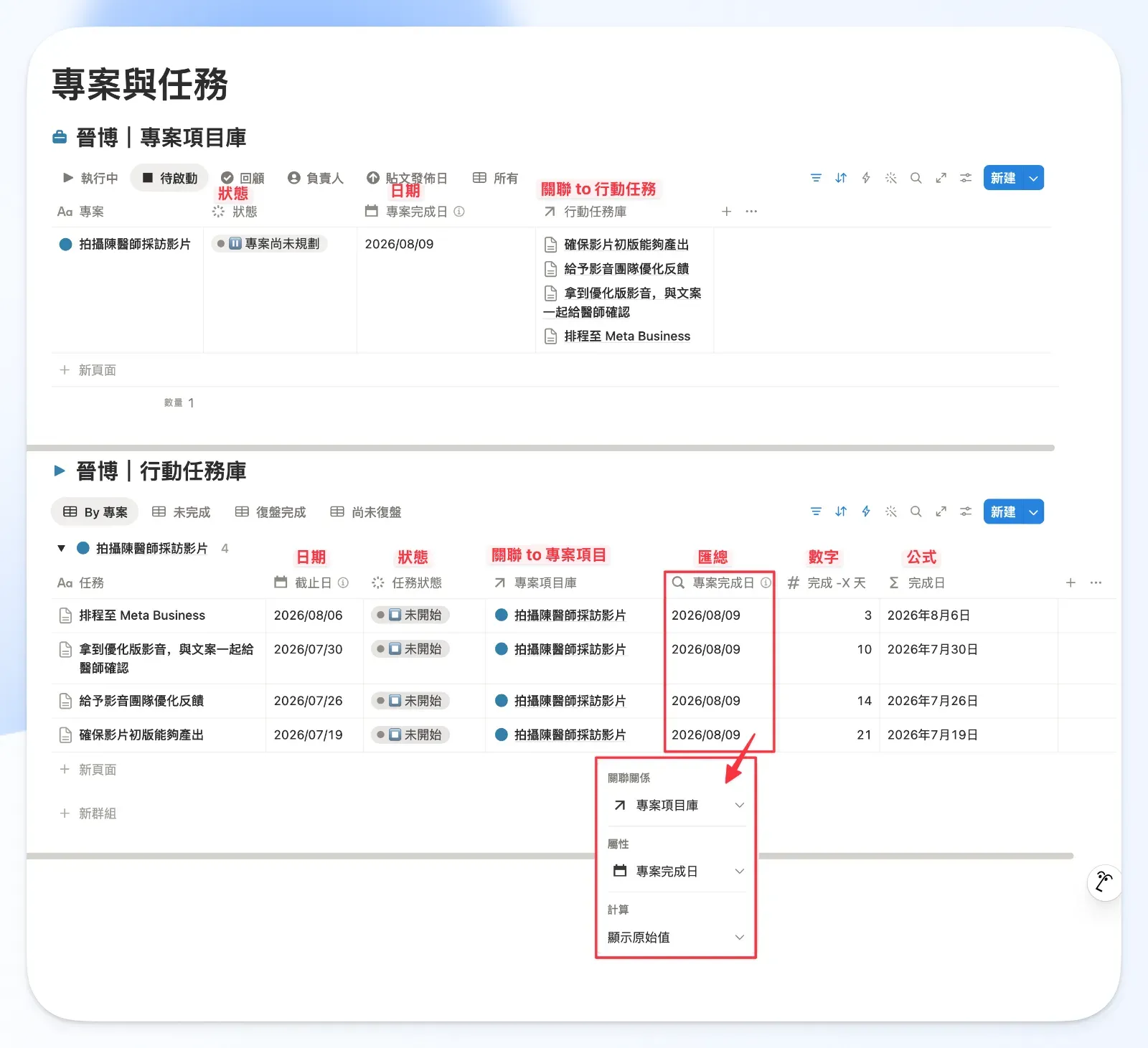The image size is (1148, 1048).
Task: Open 屬性 專案完成日 dropdown
Action: click(677, 871)
